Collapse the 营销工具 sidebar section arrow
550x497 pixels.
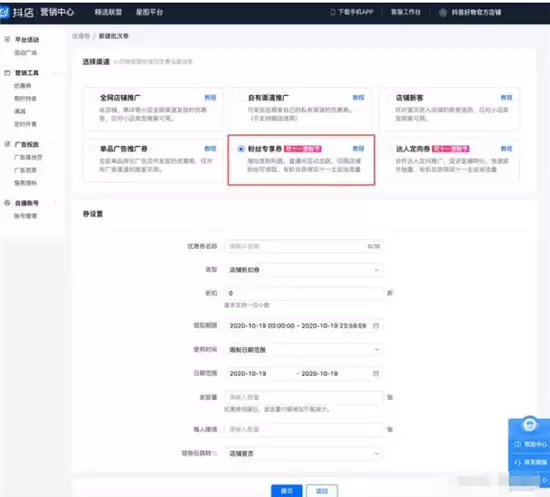(54, 73)
